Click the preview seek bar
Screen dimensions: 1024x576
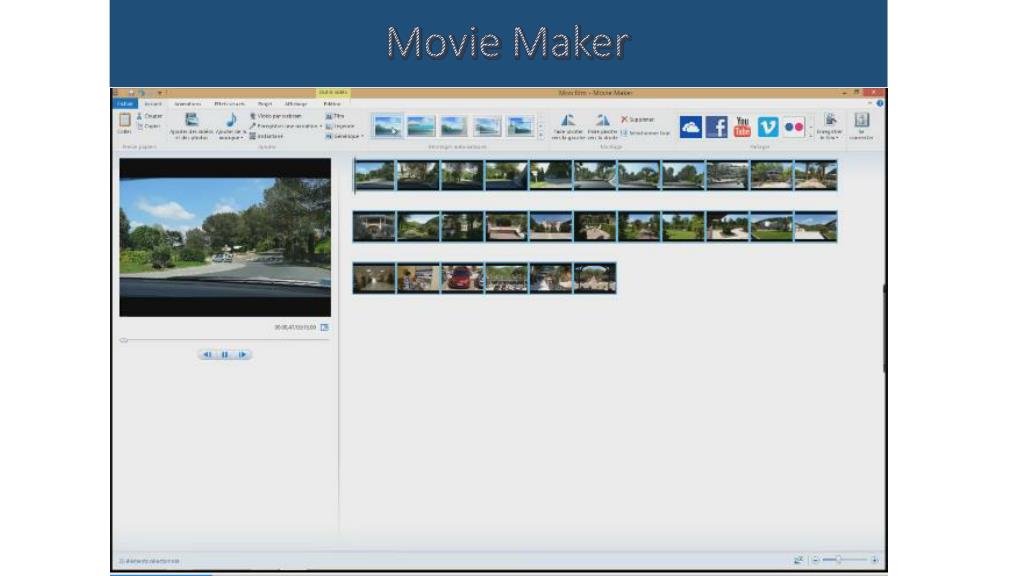[x=225, y=340]
